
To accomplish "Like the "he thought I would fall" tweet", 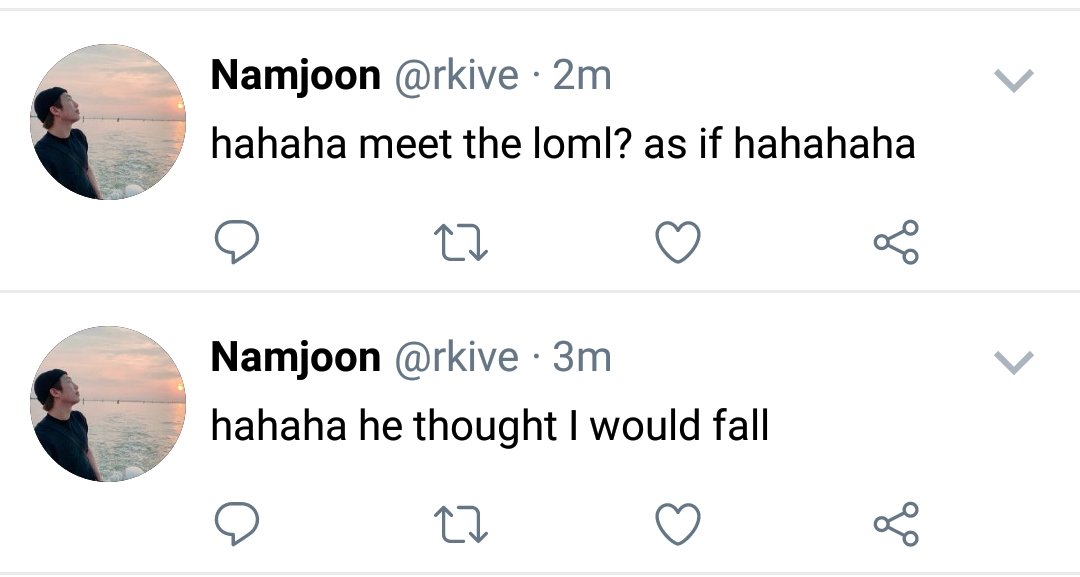I will pos(677,524).
